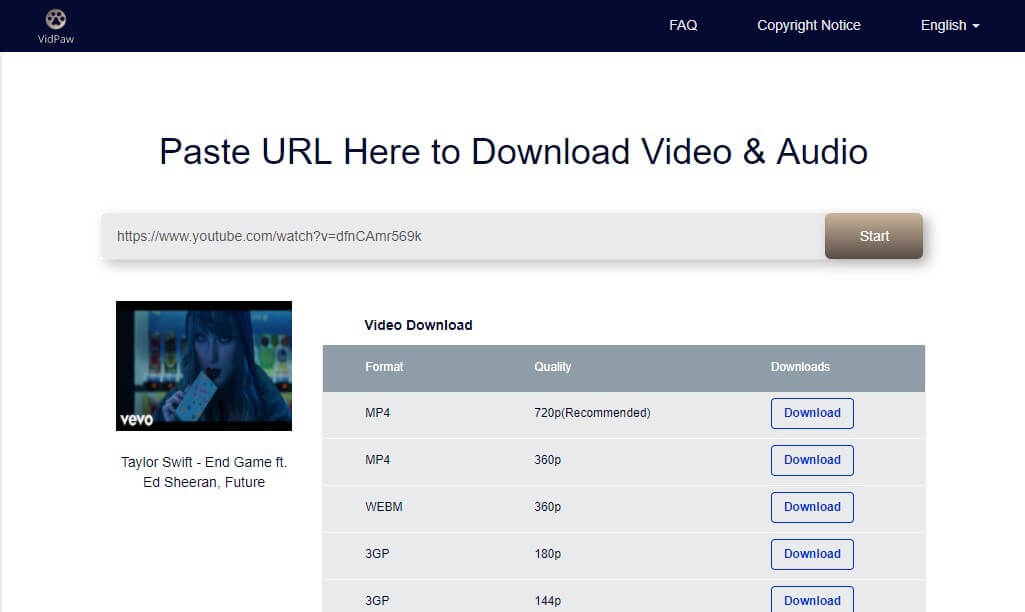This screenshot has height=612, width=1025.
Task: Click the 'Downloads' column header
Action: point(800,367)
